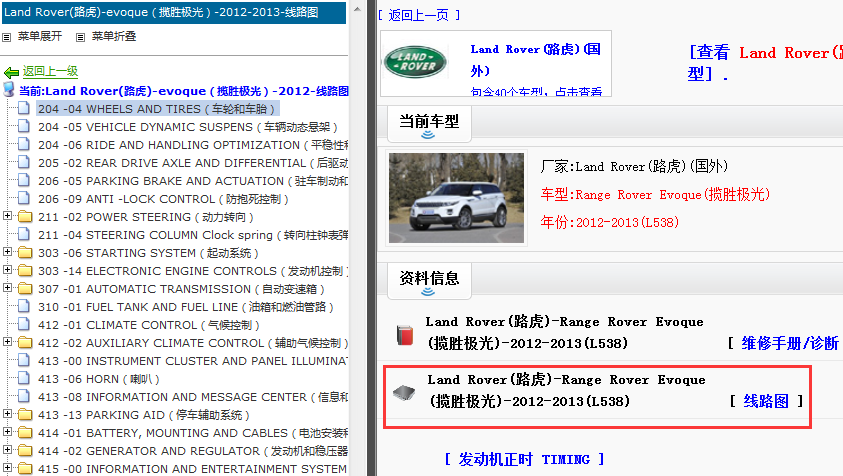Click the current node icon before 当前:Land Rover

[9, 90]
